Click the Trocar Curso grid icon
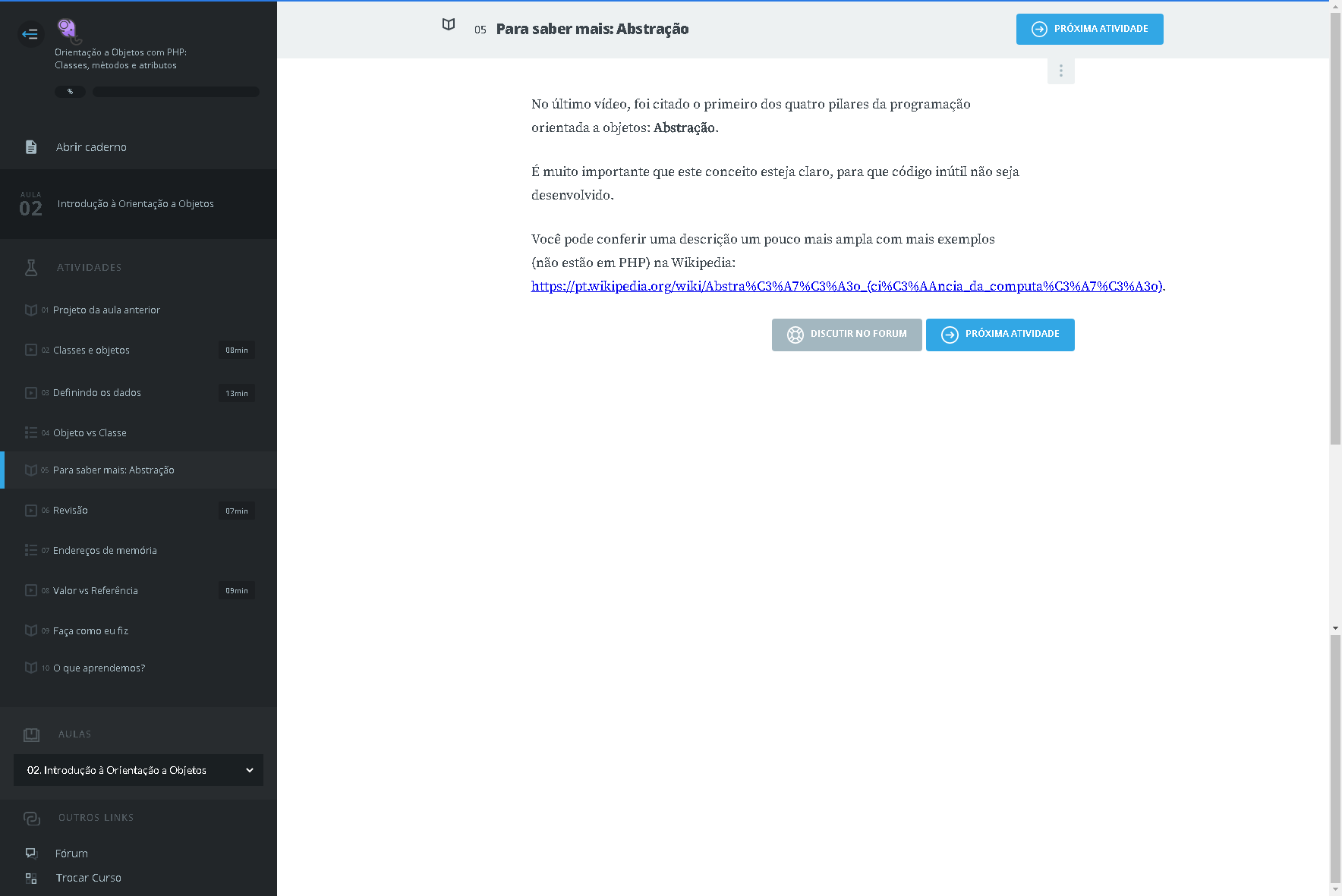 31,878
